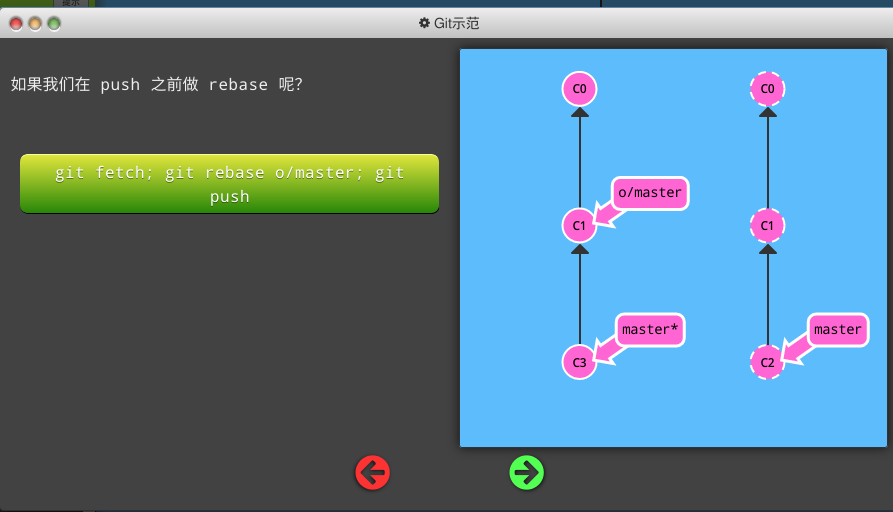This screenshot has width=893, height=512.
Task: Click the gear icon in title bar
Action: tap(424, 23)
